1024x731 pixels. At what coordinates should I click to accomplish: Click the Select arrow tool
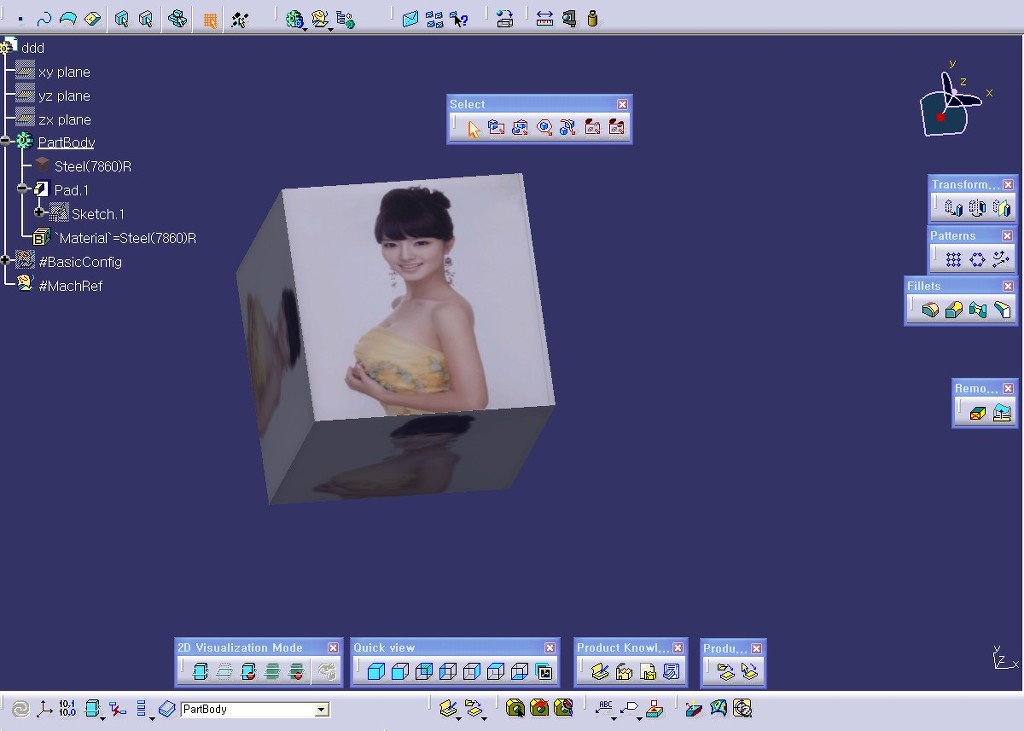[x=473, y=128]
